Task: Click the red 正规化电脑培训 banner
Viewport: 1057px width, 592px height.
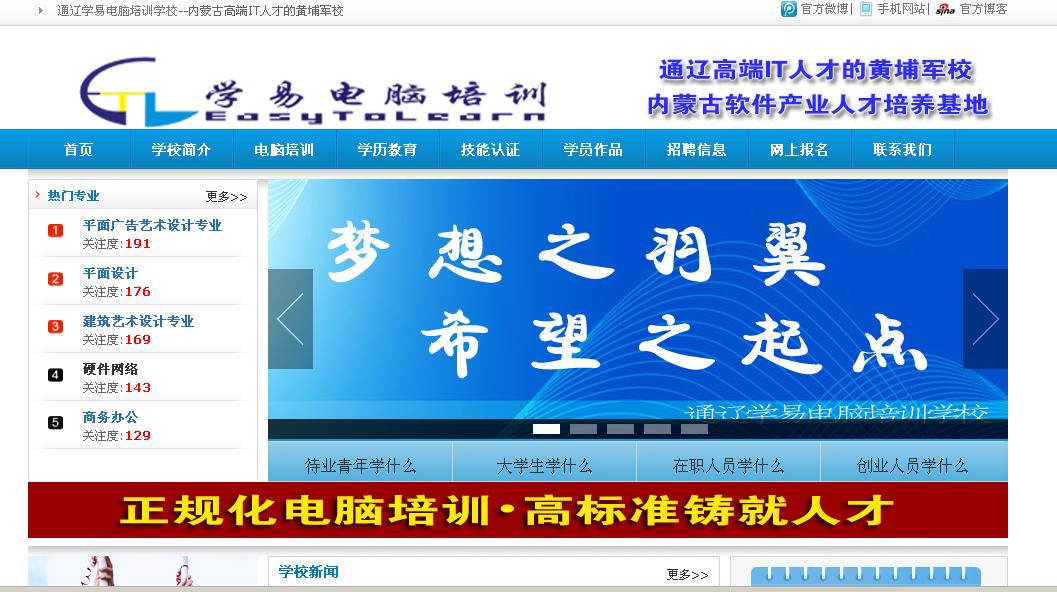Action: [517, 511]
